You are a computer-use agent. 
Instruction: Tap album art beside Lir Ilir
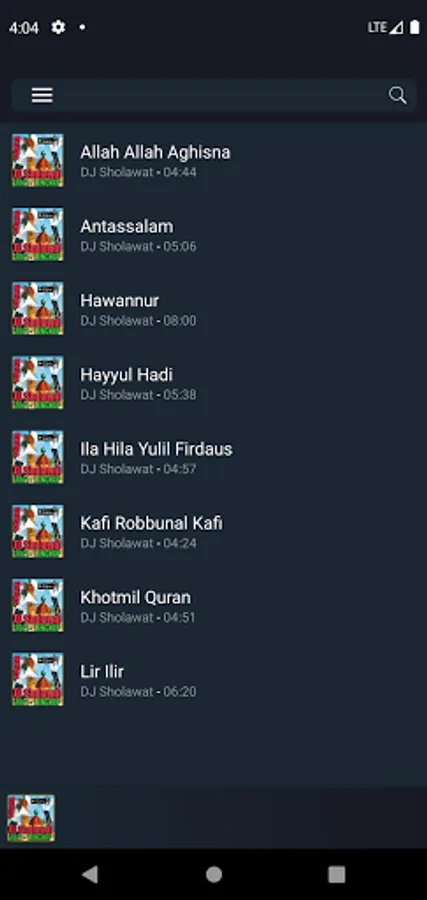38,679
